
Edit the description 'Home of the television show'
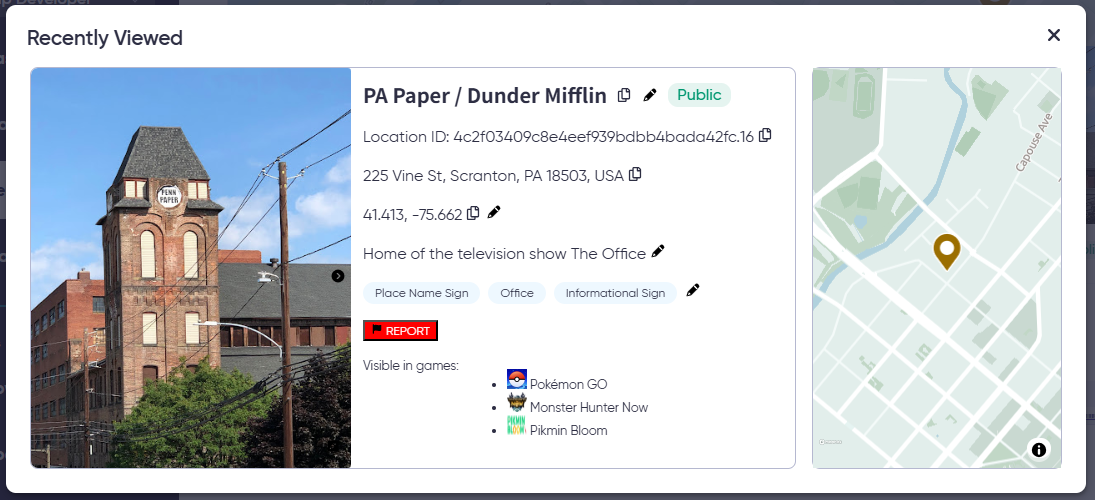coord(658,251)
